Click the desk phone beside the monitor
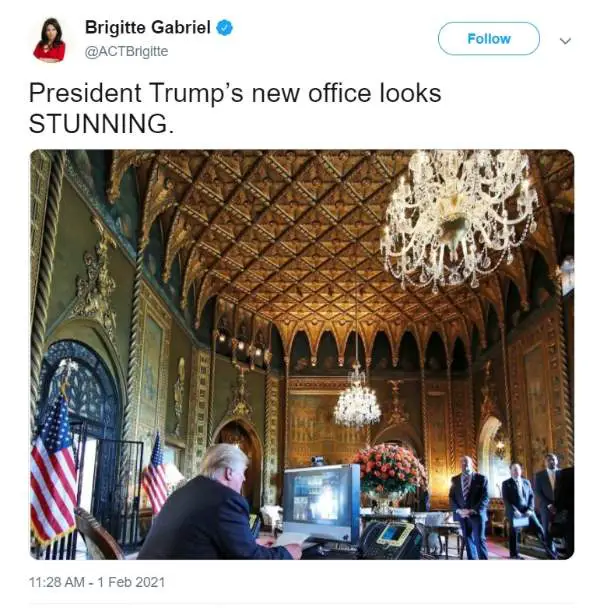 390,540
